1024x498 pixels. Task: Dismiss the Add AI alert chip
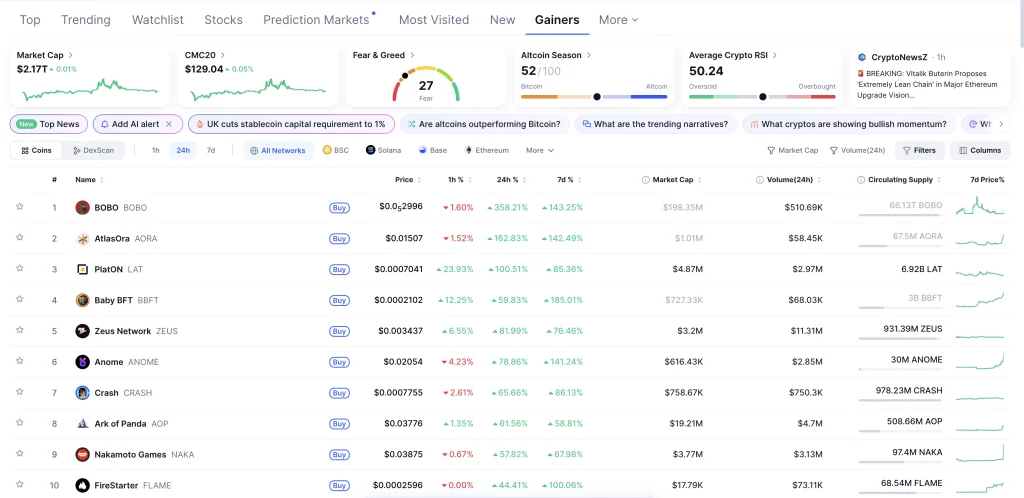pos(168,124)
